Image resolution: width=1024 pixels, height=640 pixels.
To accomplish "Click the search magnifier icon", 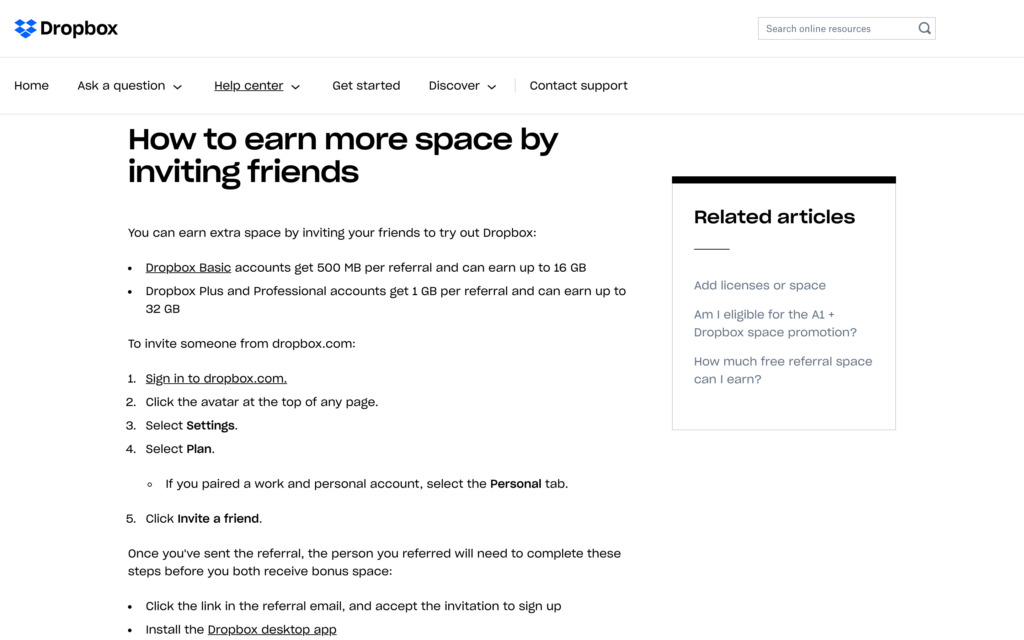I will (x=924, y=29).
